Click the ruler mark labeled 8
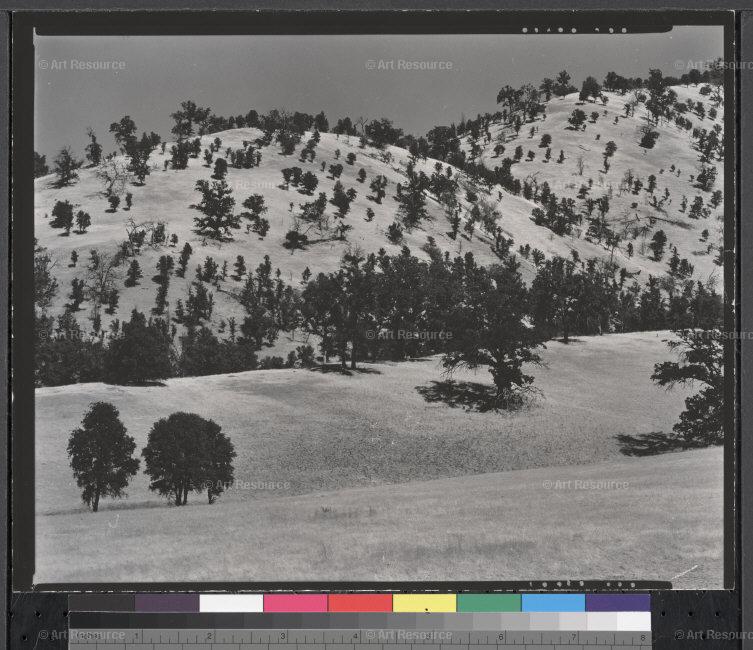 pyautogui.click(x=643, y=637)
